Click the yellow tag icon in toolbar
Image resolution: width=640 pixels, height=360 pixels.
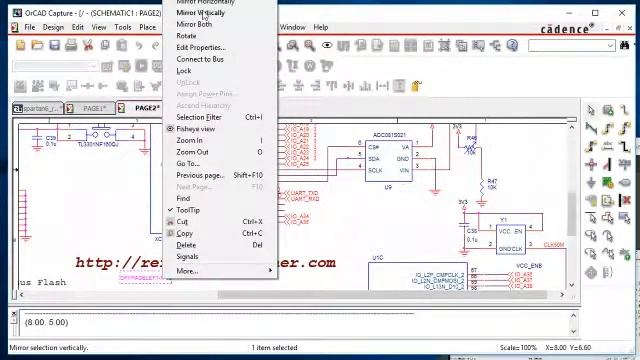(x=416, y=86)
